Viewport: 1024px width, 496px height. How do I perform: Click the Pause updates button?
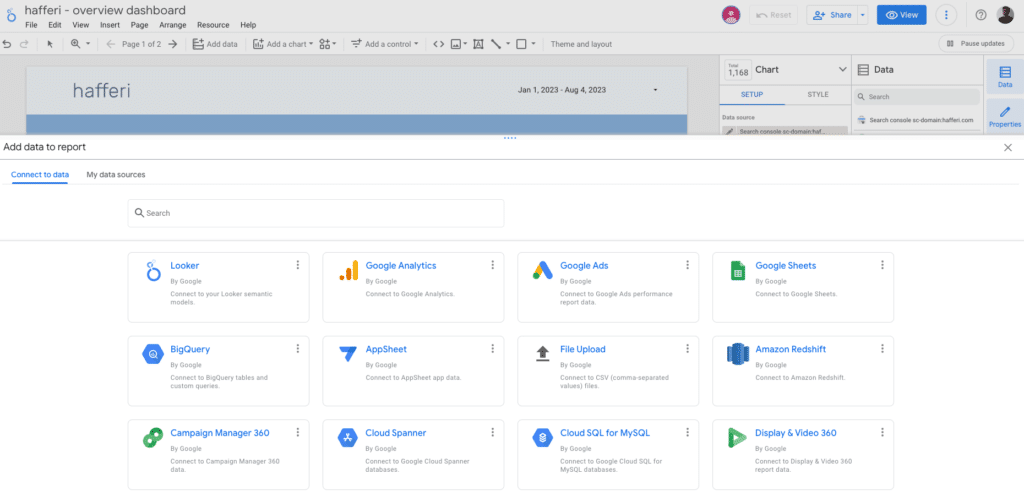[976, 44]
